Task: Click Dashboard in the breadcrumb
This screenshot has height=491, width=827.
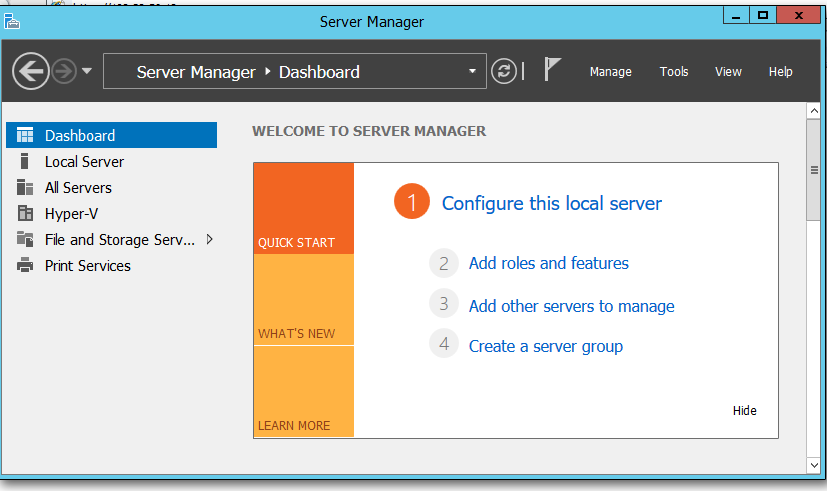Action: pyautogui.click(x=319, y=72)
